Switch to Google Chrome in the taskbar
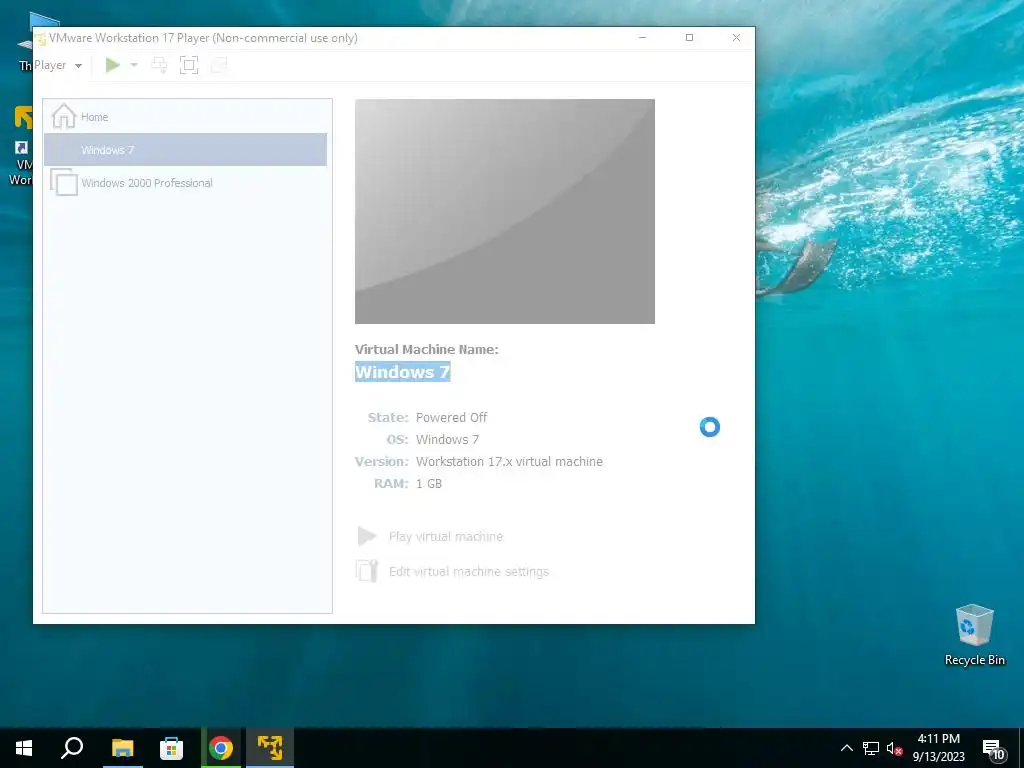The image size is (1024, 768). [x=221, y=748]
